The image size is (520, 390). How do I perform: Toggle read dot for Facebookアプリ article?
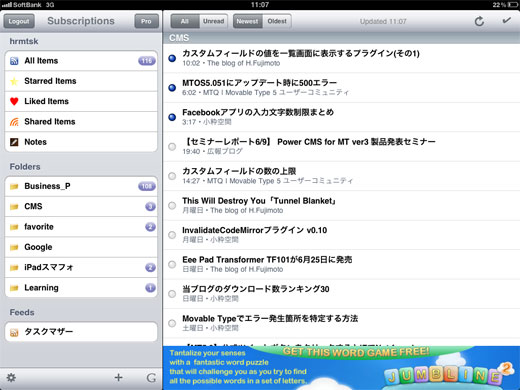pos(172,117)
